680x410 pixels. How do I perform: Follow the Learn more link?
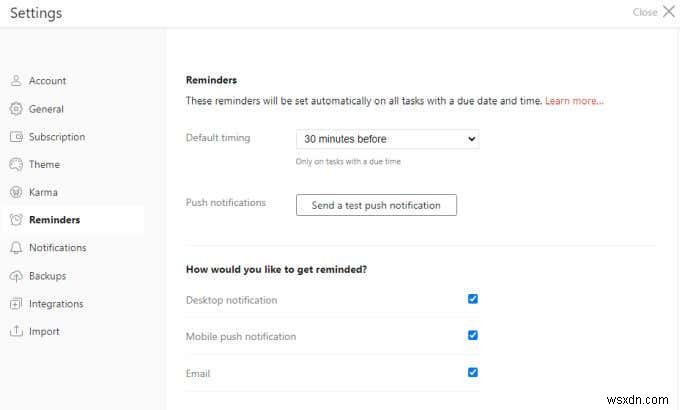coord(574,101)
